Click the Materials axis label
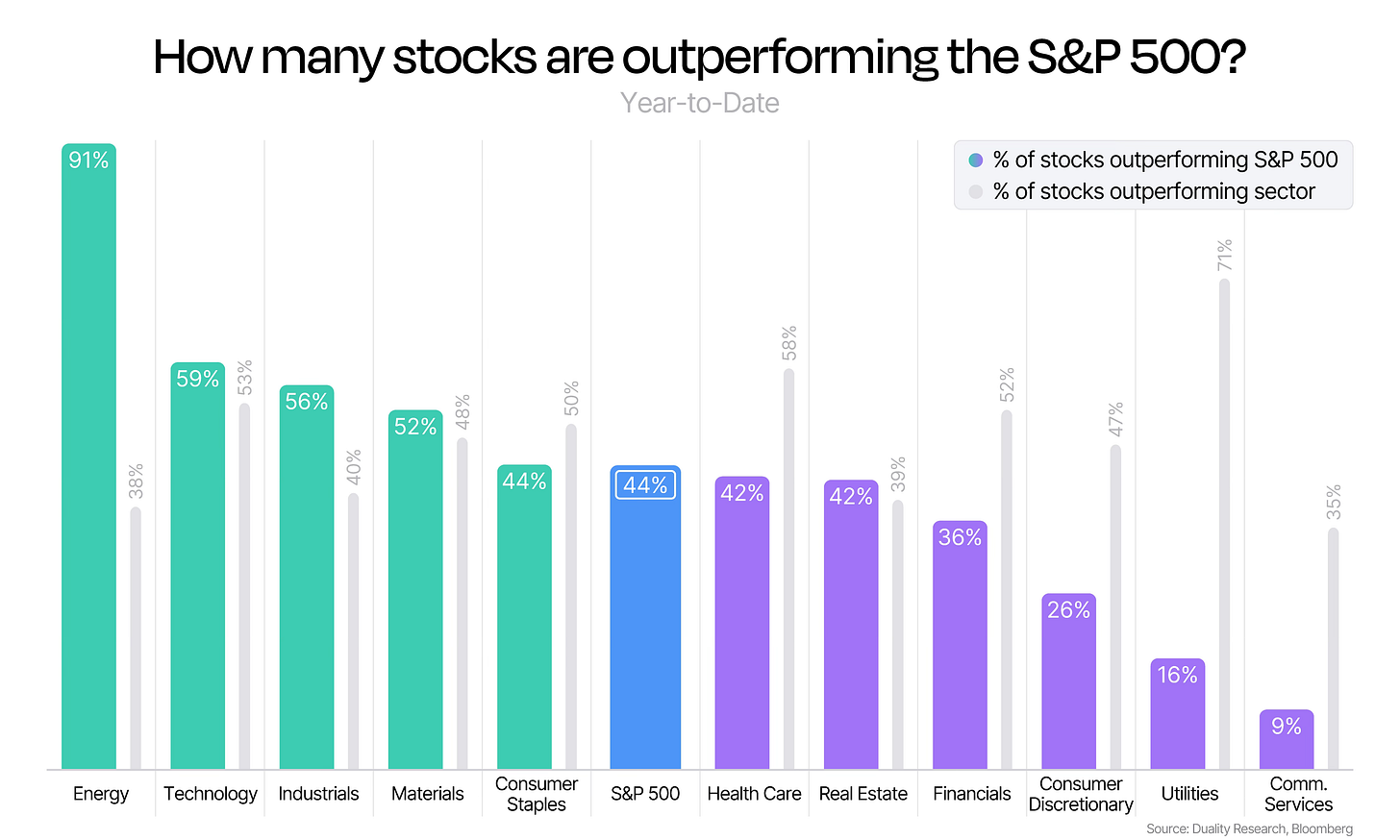1400x840 pixels. tap(427, 794)
